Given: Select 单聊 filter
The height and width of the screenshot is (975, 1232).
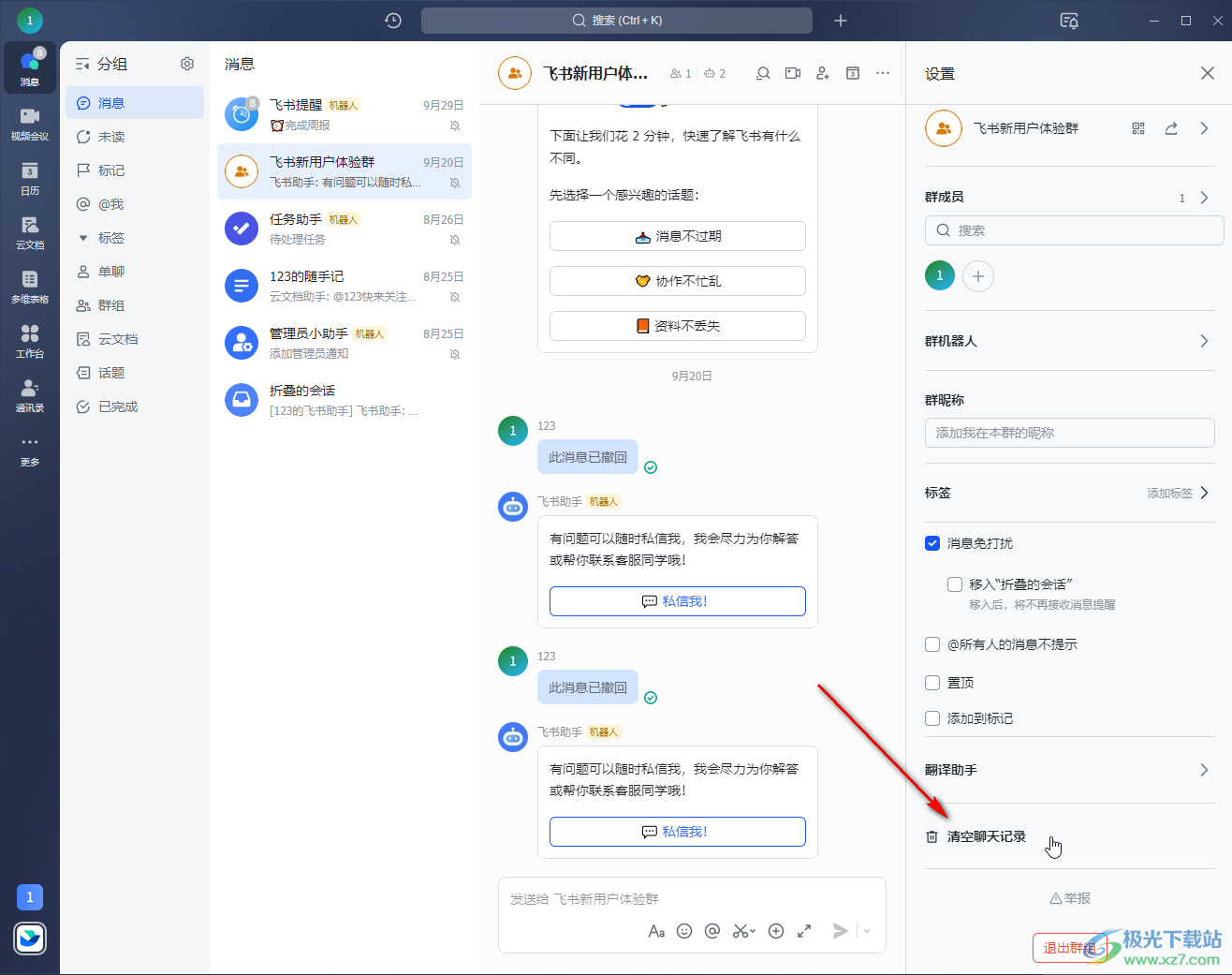Looking at the screenshot, I should [135, 272].
